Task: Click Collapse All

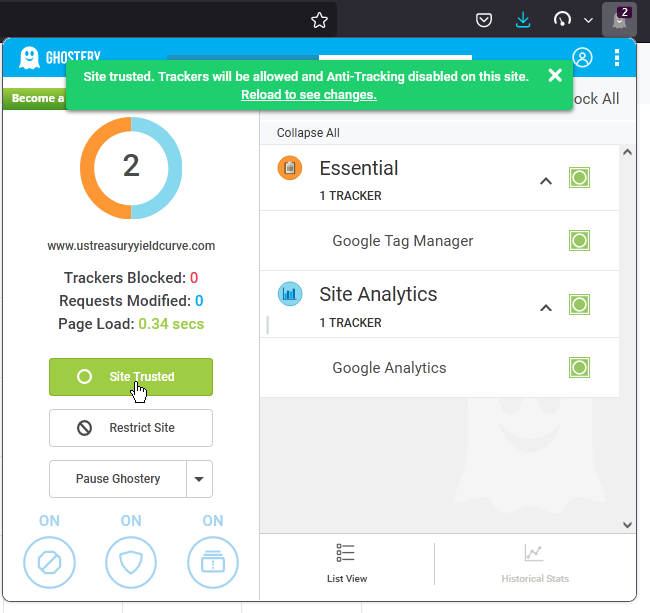Action: pyautogui.click(x=308, y=133)
